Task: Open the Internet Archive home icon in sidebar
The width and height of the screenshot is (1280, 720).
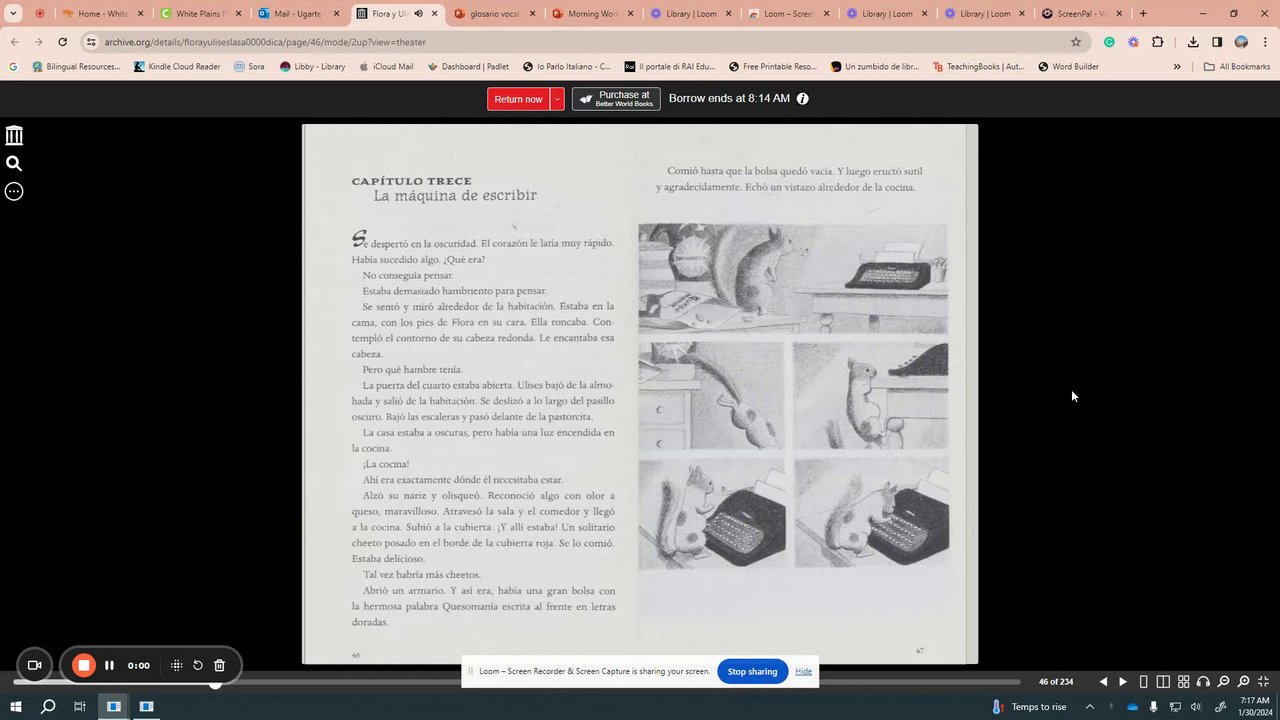Action: 14,135
